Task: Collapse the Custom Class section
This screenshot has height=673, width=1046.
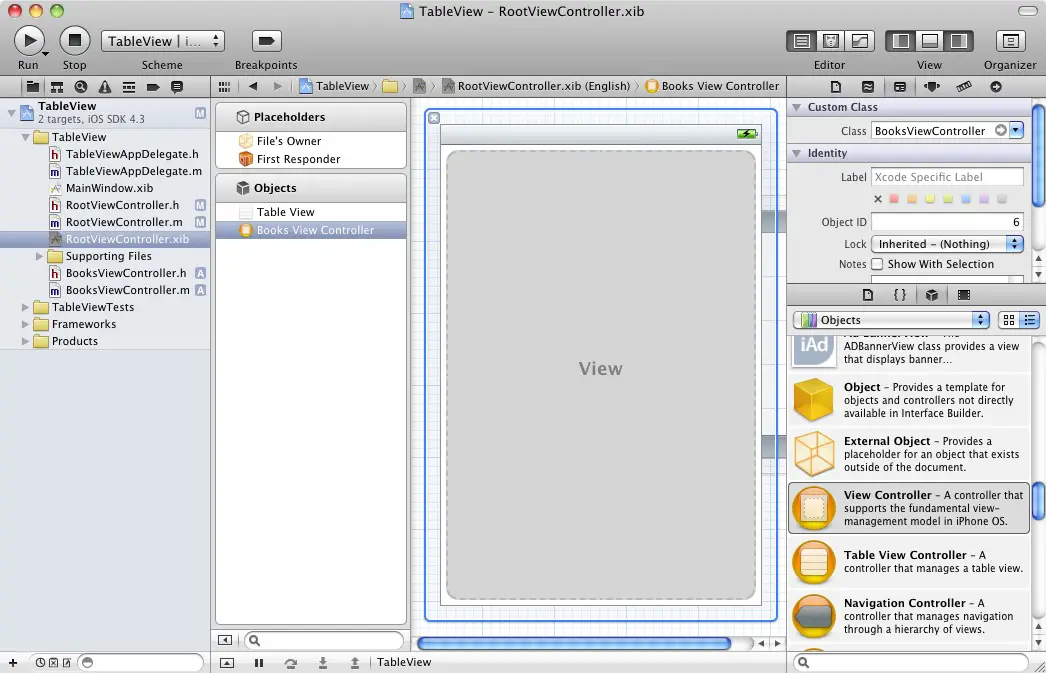Action: click(x=797, y=107)
